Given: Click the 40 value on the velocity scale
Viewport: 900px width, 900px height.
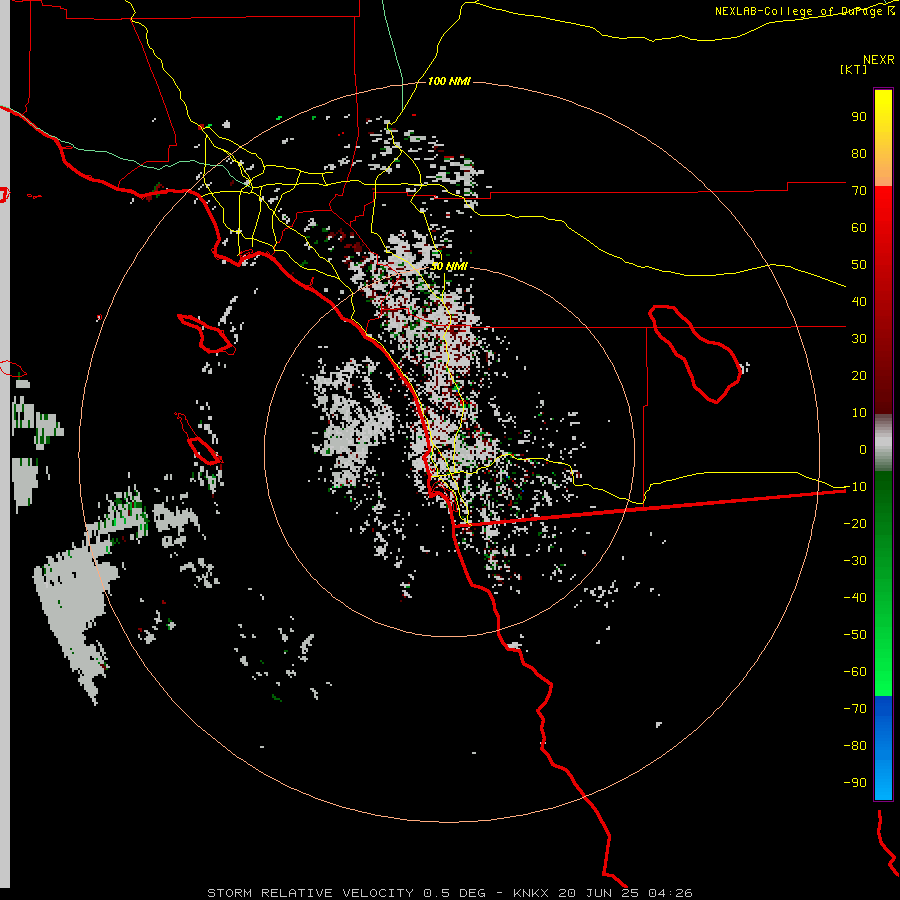Looking at the screenshot, I should pos(859,302).
